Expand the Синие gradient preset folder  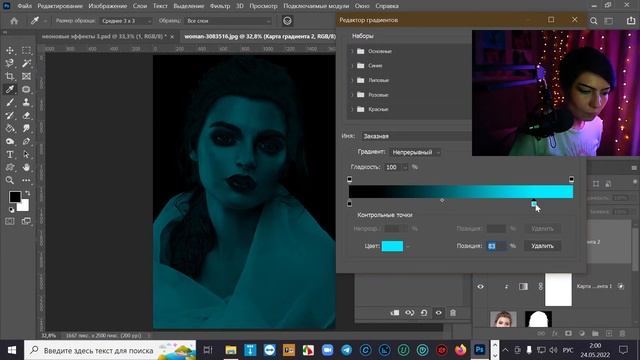click(x=352, y=66)
